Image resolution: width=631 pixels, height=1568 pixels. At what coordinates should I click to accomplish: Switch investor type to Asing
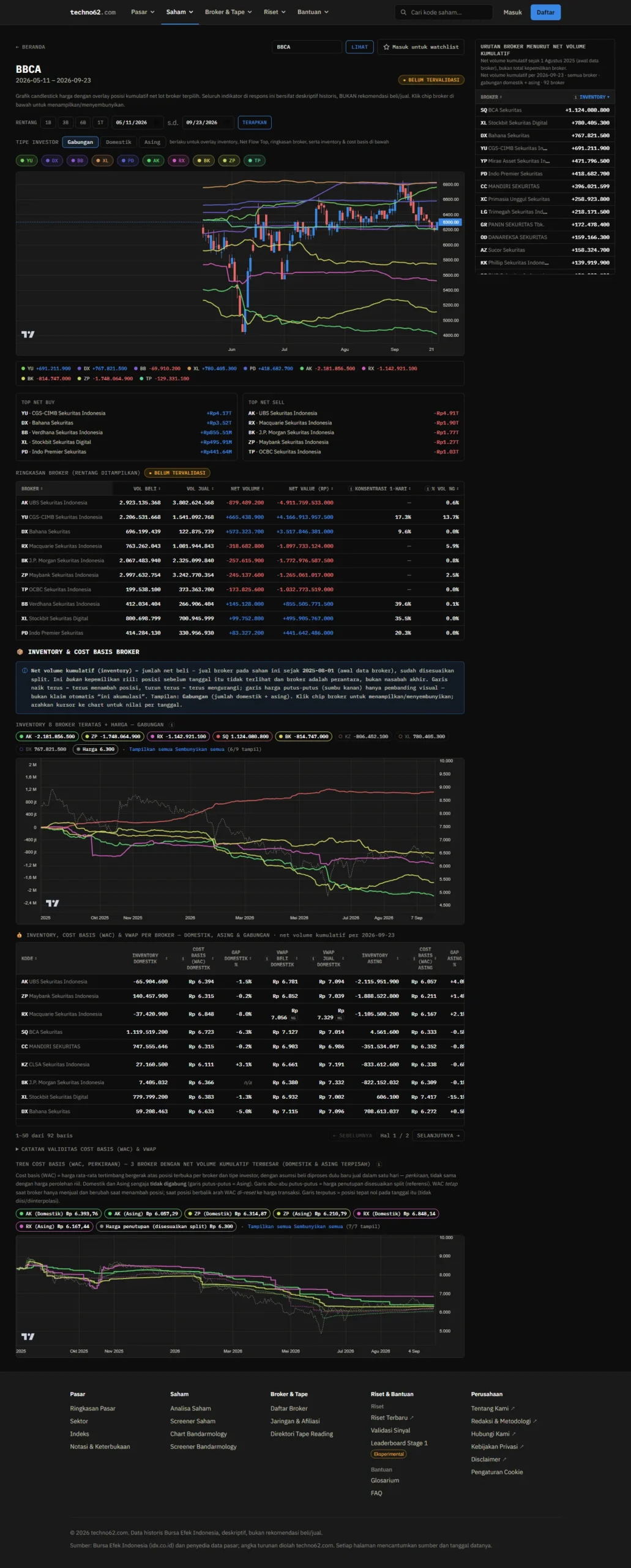click(x=152, y=142)
